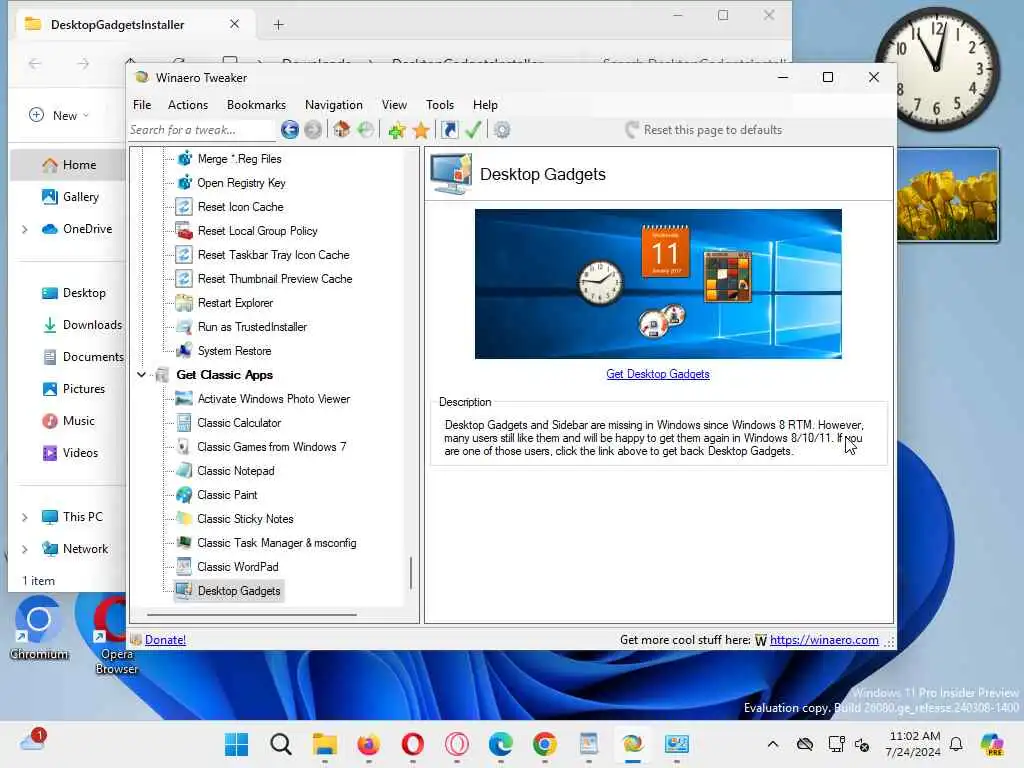This screenshot has width=1024, height=768.
Task: Click the Donate! link
Action: 165,640
